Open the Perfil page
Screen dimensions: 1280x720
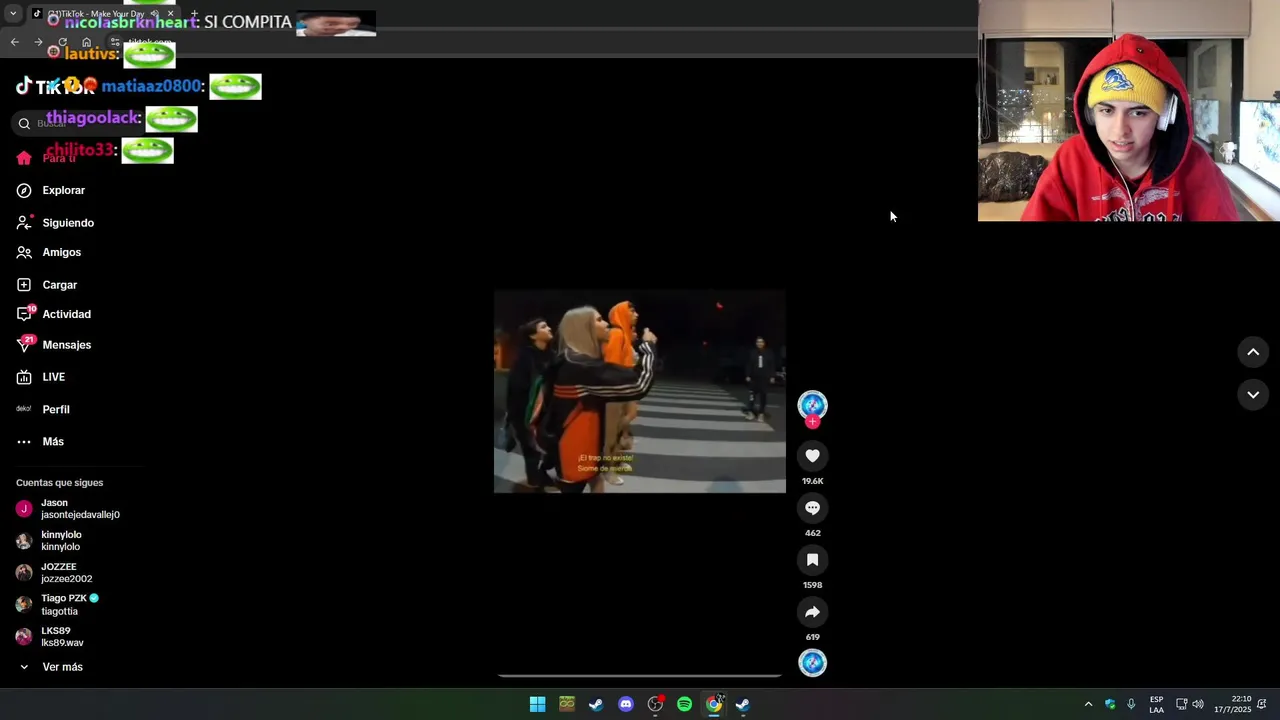(x=43, y=409)
